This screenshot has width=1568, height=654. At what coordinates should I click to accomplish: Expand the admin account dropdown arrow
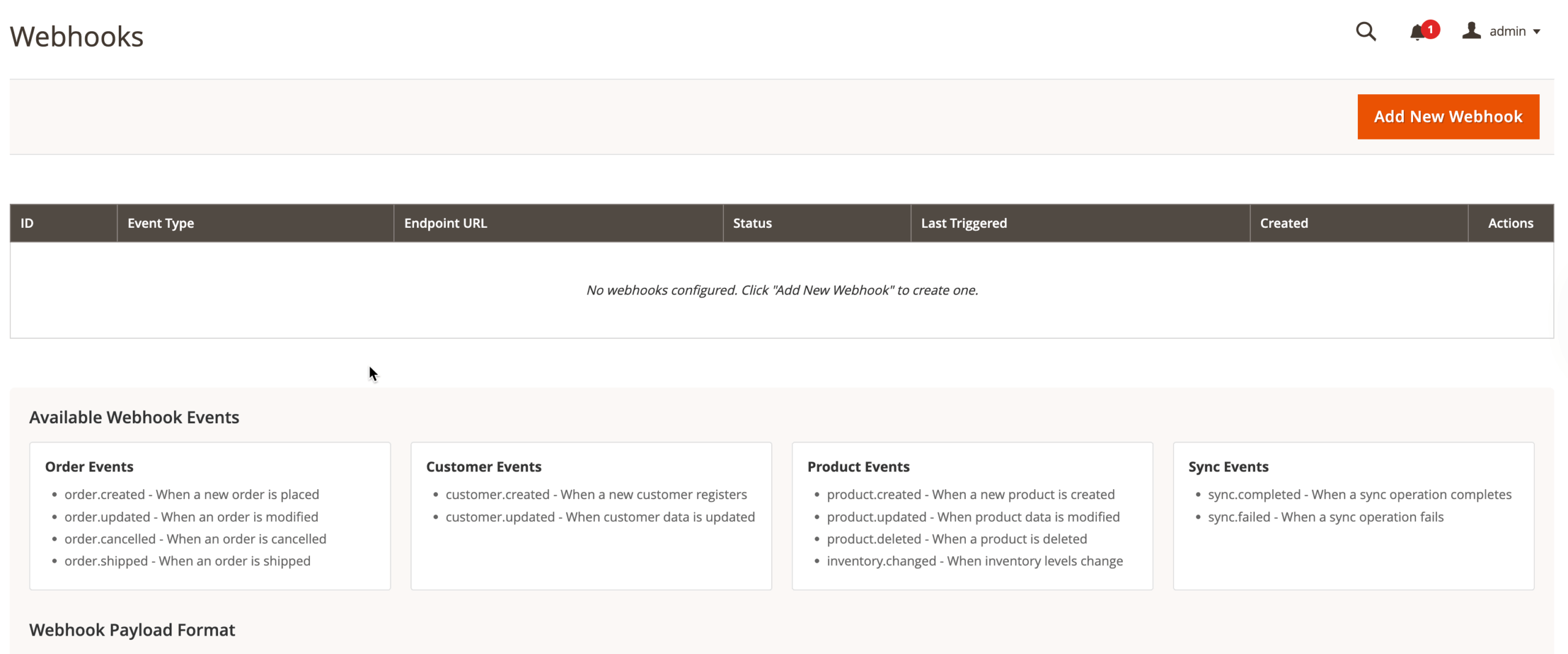coord(1536,32)
